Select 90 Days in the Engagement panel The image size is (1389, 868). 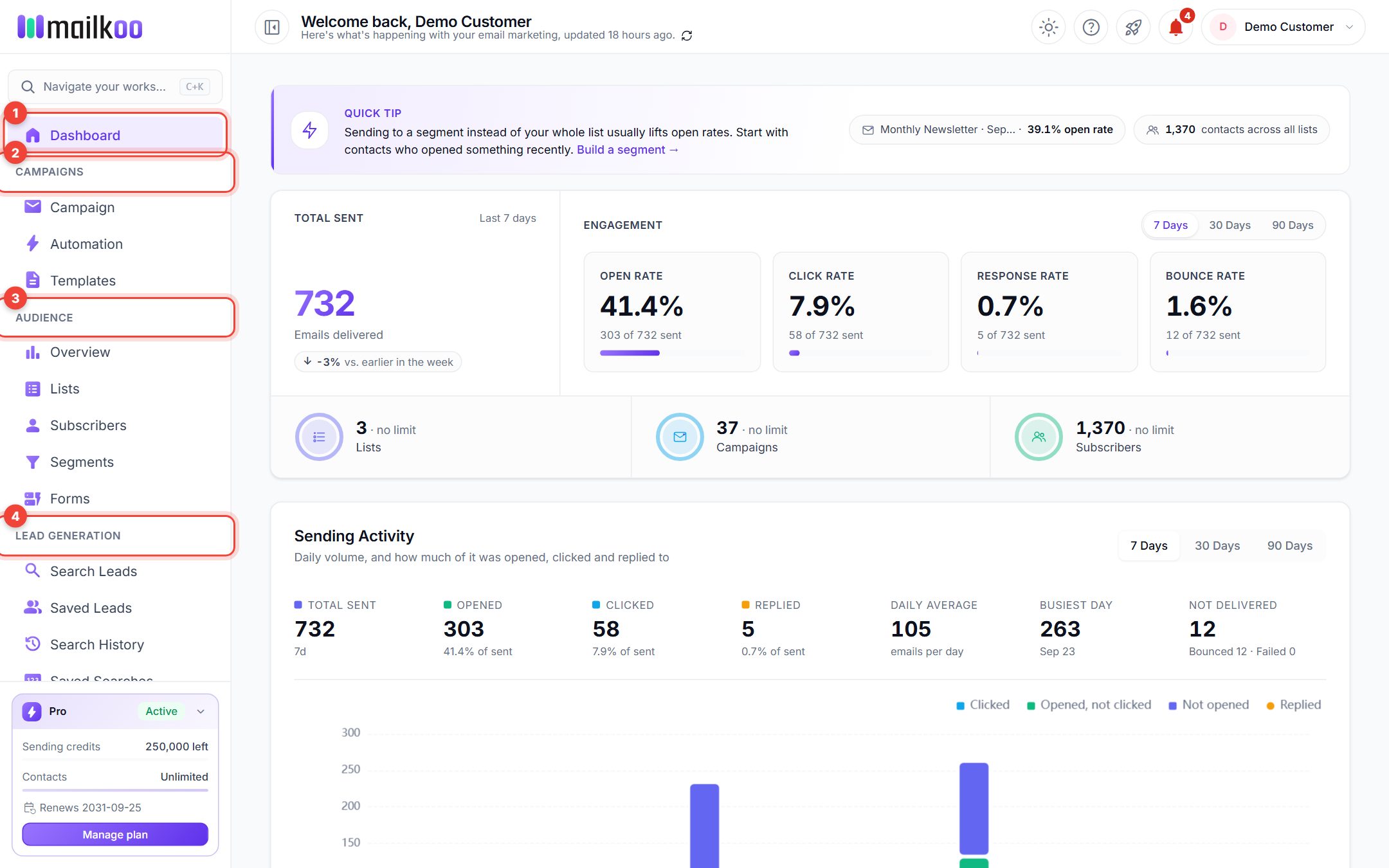click(1293, 225)
